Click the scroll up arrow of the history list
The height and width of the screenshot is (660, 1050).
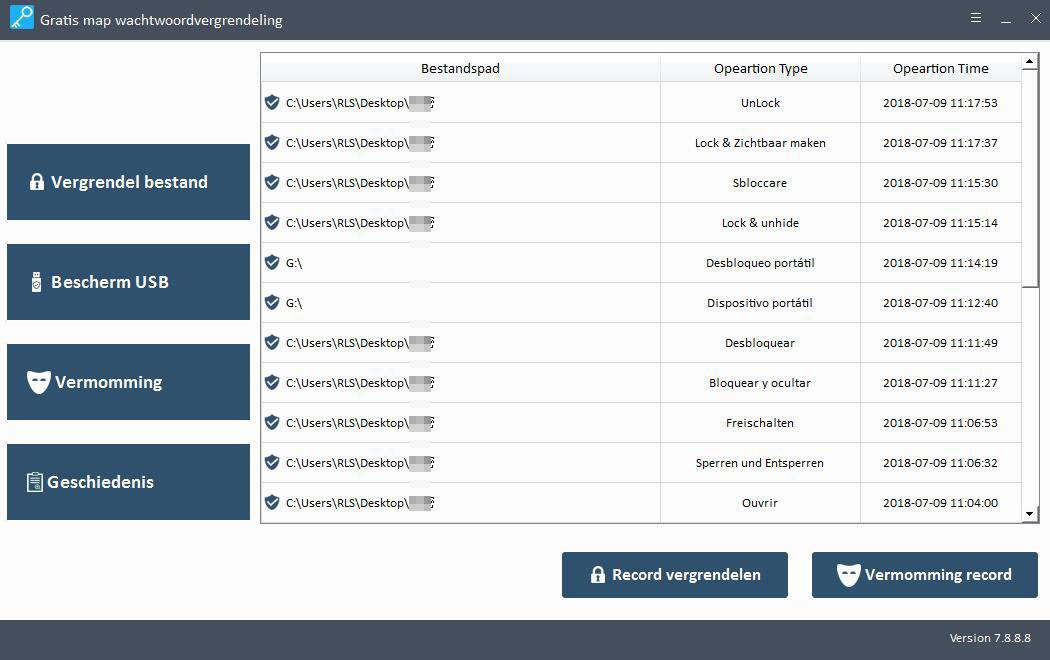pyautogui.click(x=1030, y=62)
